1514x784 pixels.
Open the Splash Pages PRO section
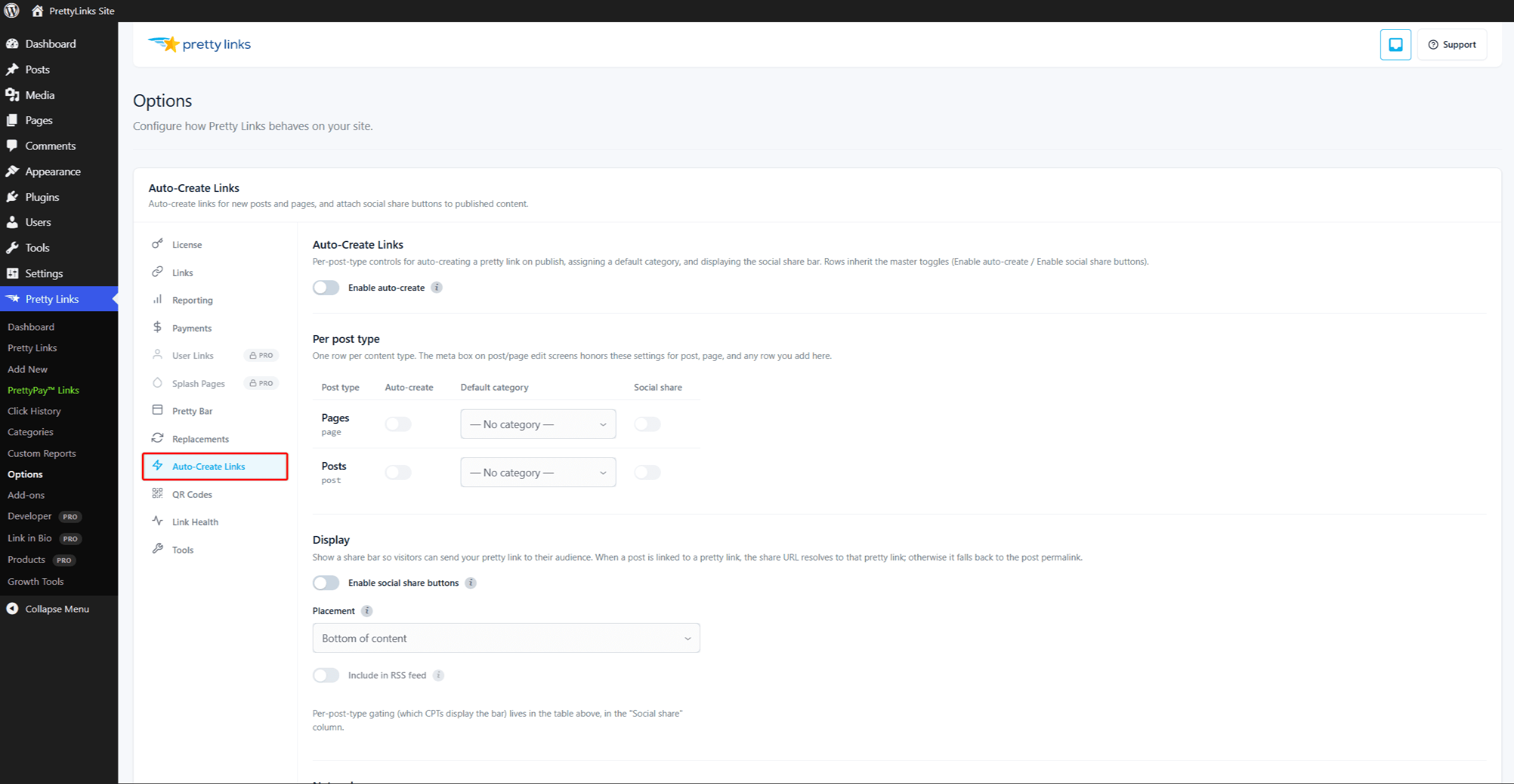215,383
